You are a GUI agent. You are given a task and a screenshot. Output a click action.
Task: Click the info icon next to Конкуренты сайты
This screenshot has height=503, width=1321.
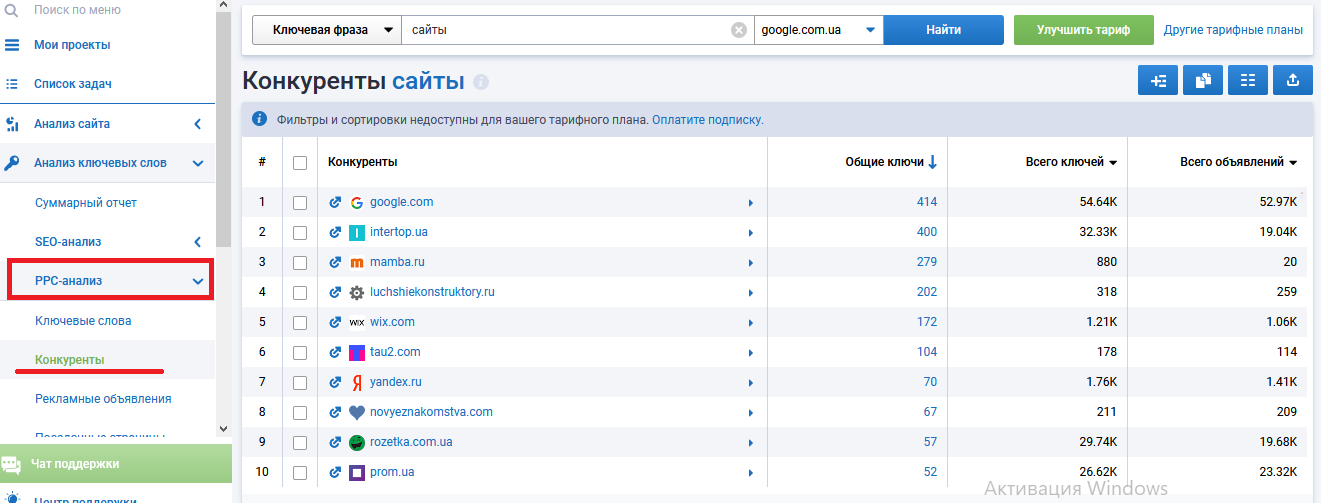coord(481,82)
